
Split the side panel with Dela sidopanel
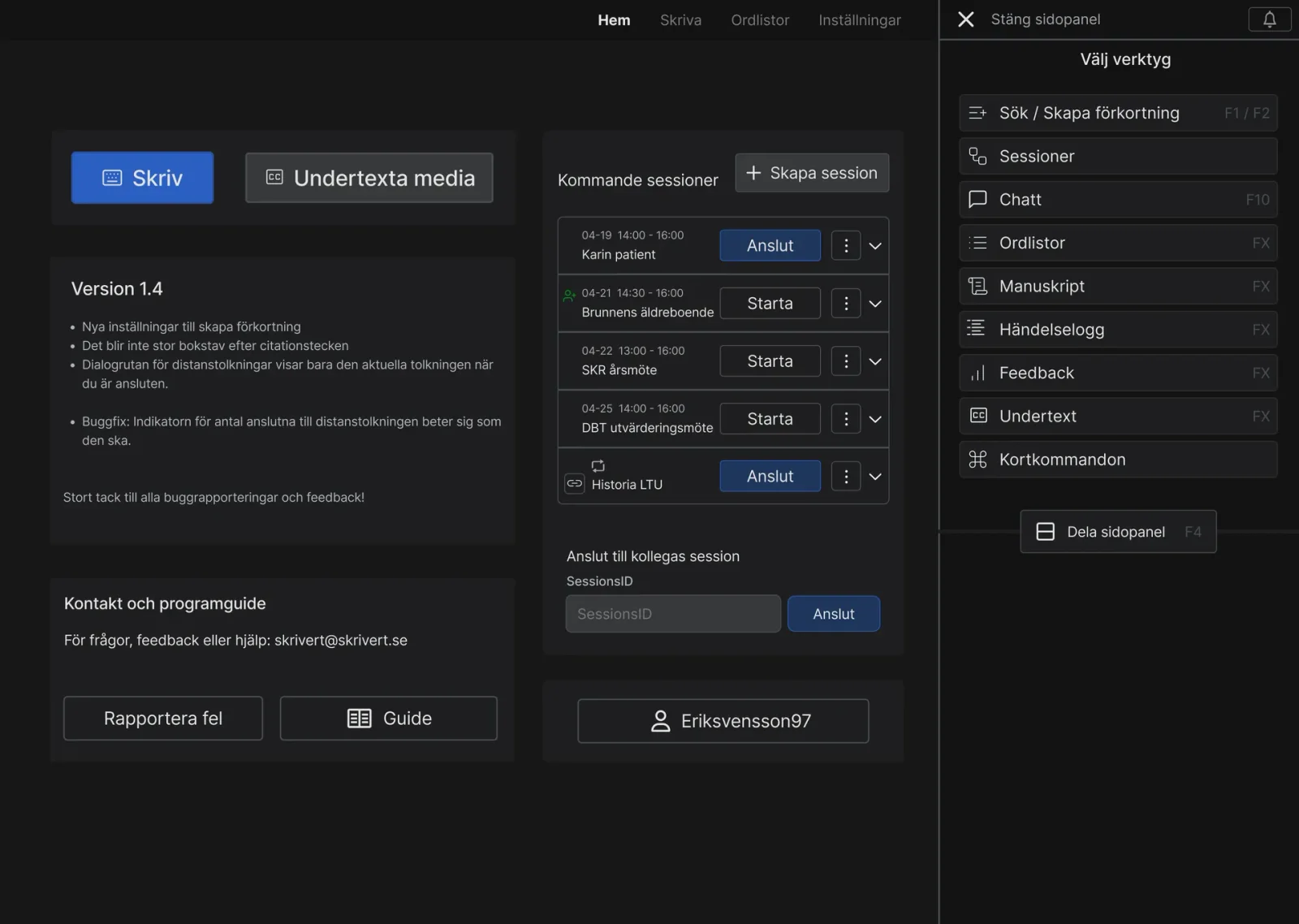point(1117,532)
